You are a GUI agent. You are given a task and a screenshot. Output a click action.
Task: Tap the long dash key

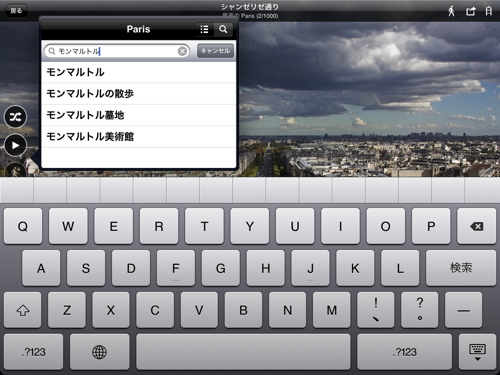pyautogui.click(x=464, y=310)
